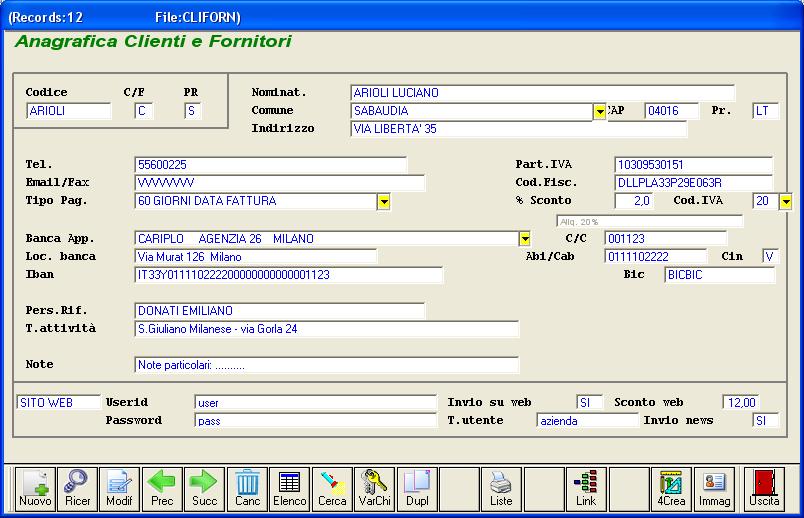Click the Pr. field containing LT

766,111
